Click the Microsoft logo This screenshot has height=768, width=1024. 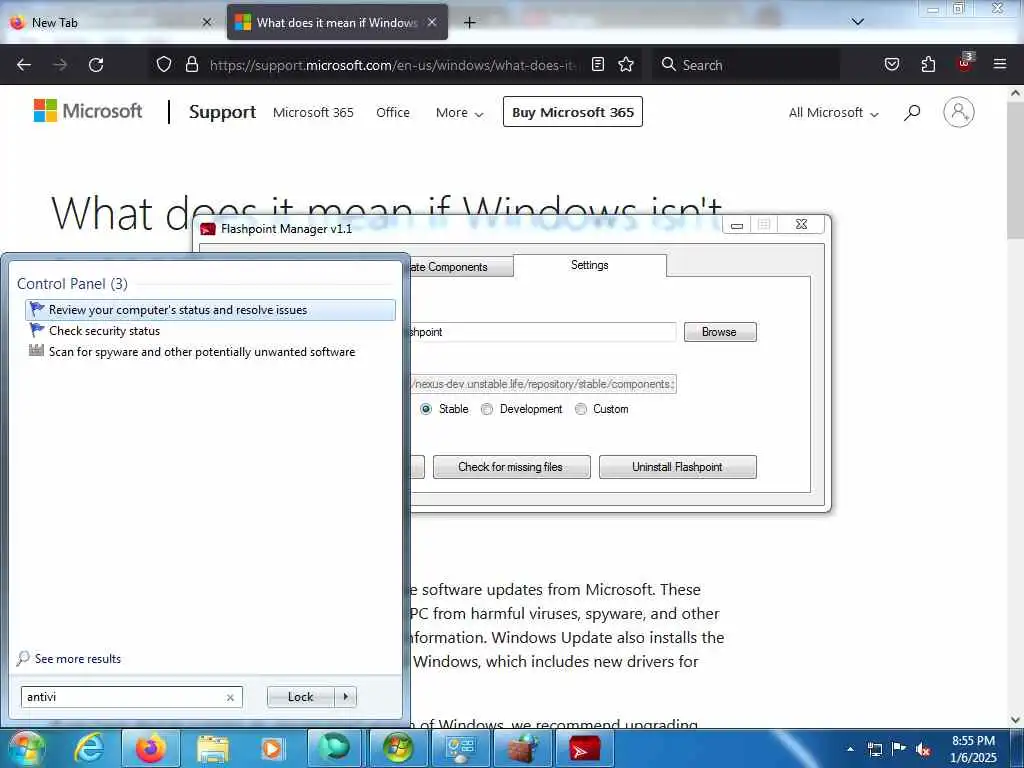[x=88, y=111]
